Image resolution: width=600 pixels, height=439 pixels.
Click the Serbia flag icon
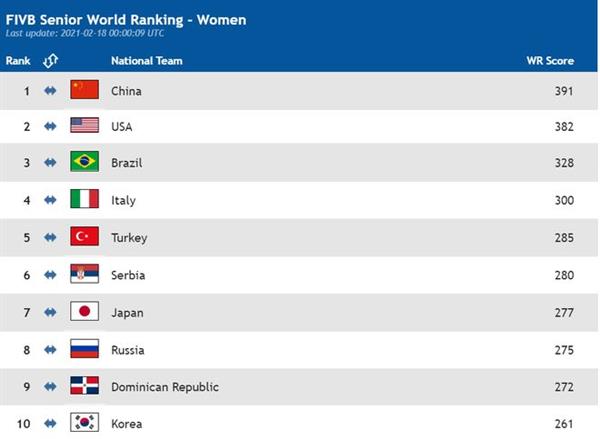point(85,274)
